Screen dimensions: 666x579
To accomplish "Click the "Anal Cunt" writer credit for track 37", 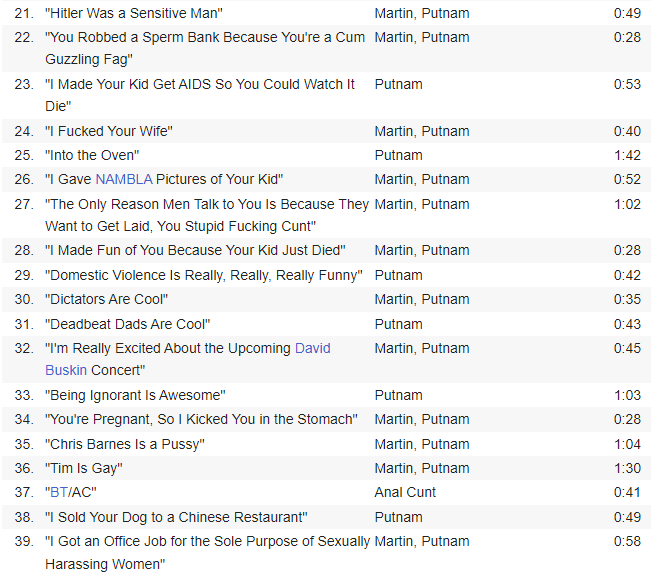I will [405, 492].
